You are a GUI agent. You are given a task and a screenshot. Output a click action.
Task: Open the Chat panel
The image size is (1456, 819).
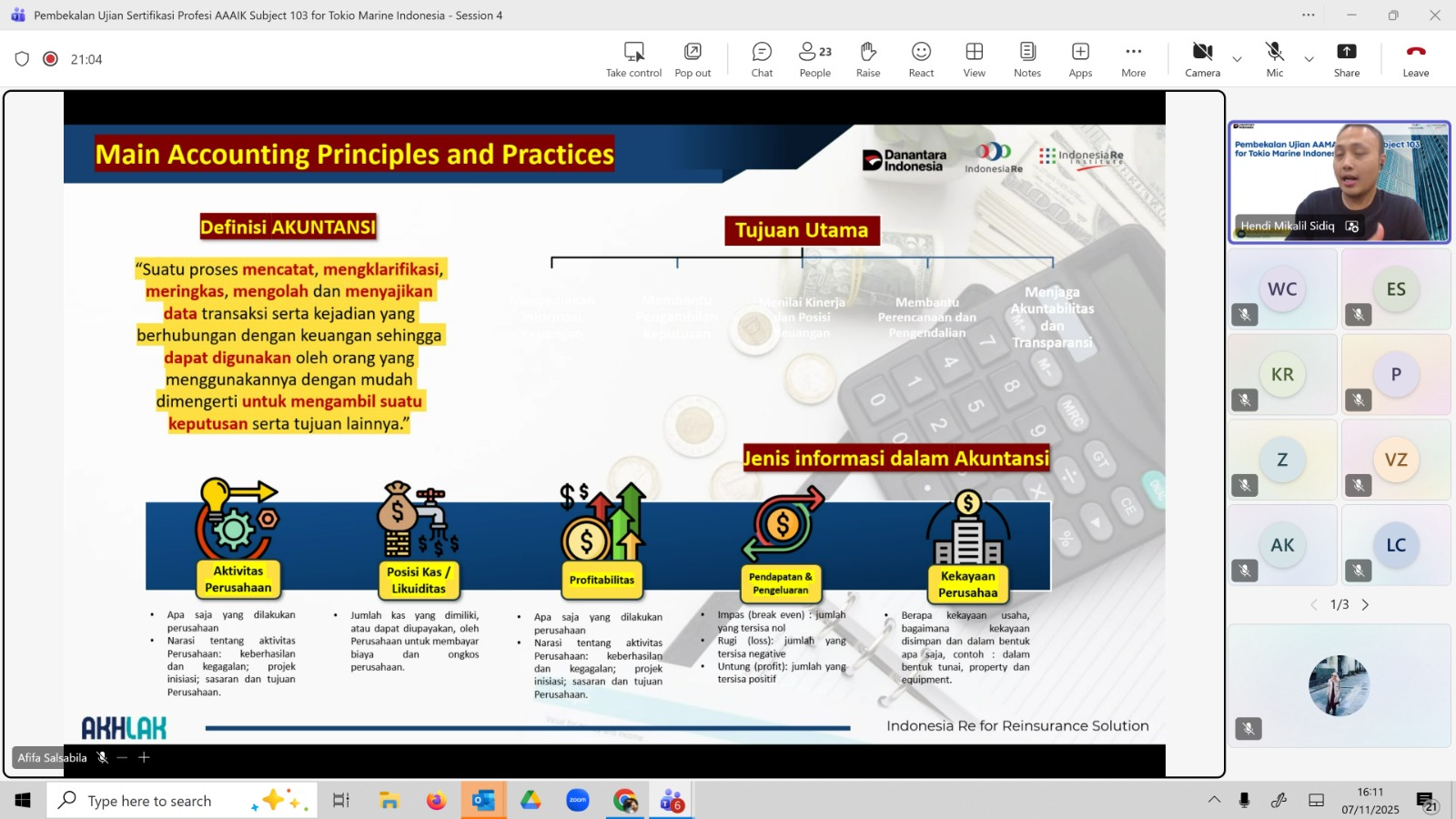point(762,59)
